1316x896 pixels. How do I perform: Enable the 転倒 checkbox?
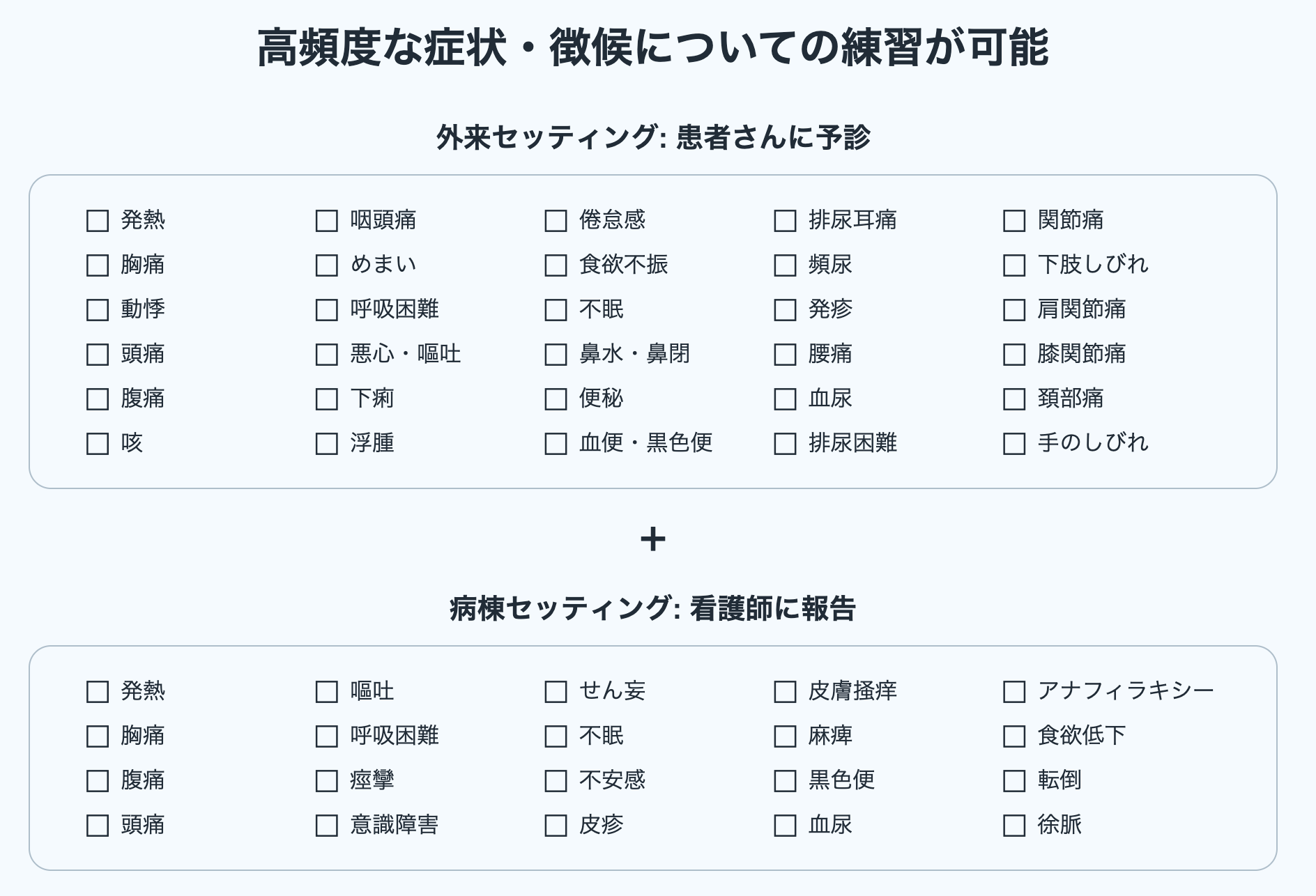point(1014,781)
